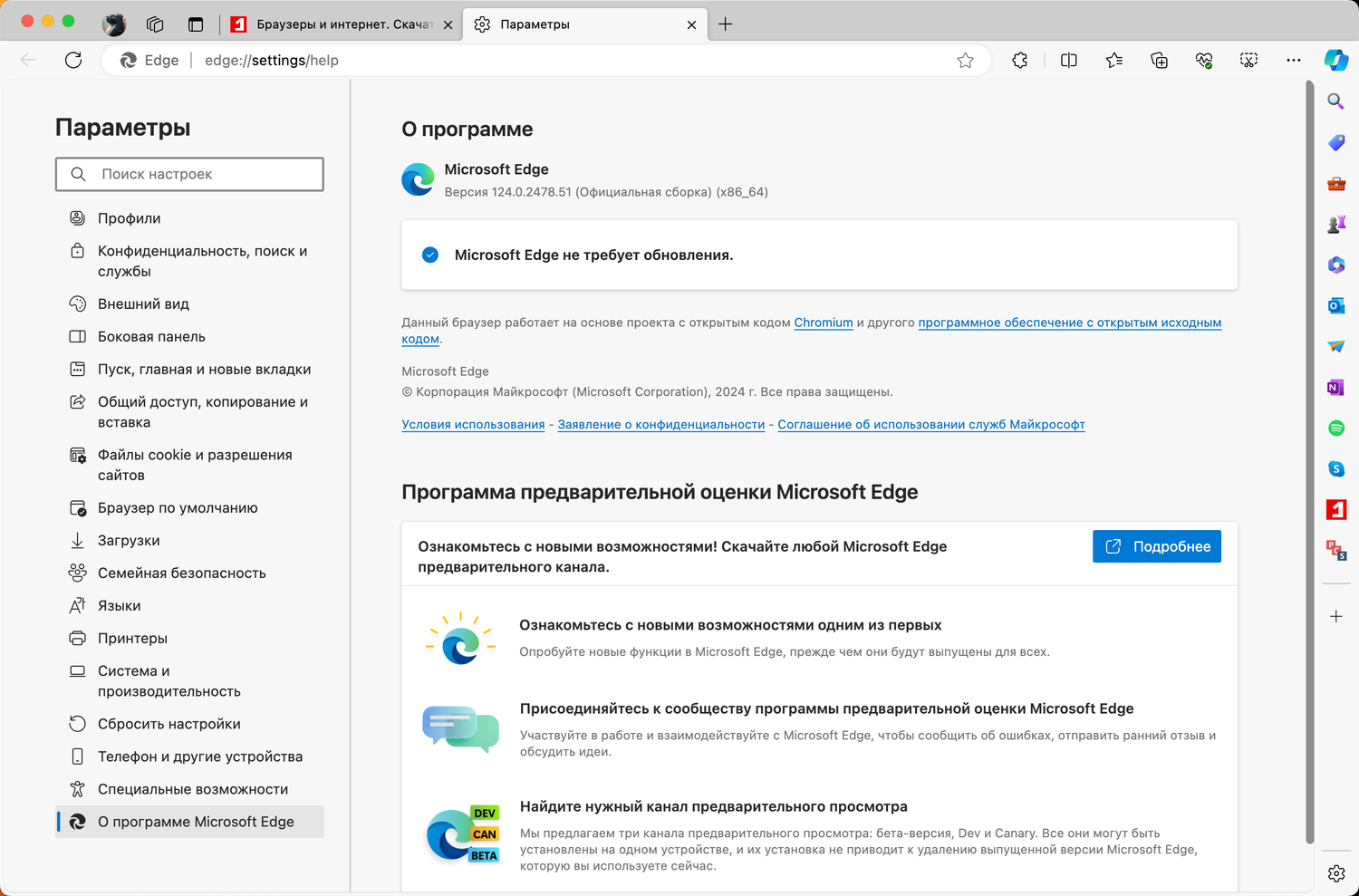Add this page to favorites with the star

point(966,61)
